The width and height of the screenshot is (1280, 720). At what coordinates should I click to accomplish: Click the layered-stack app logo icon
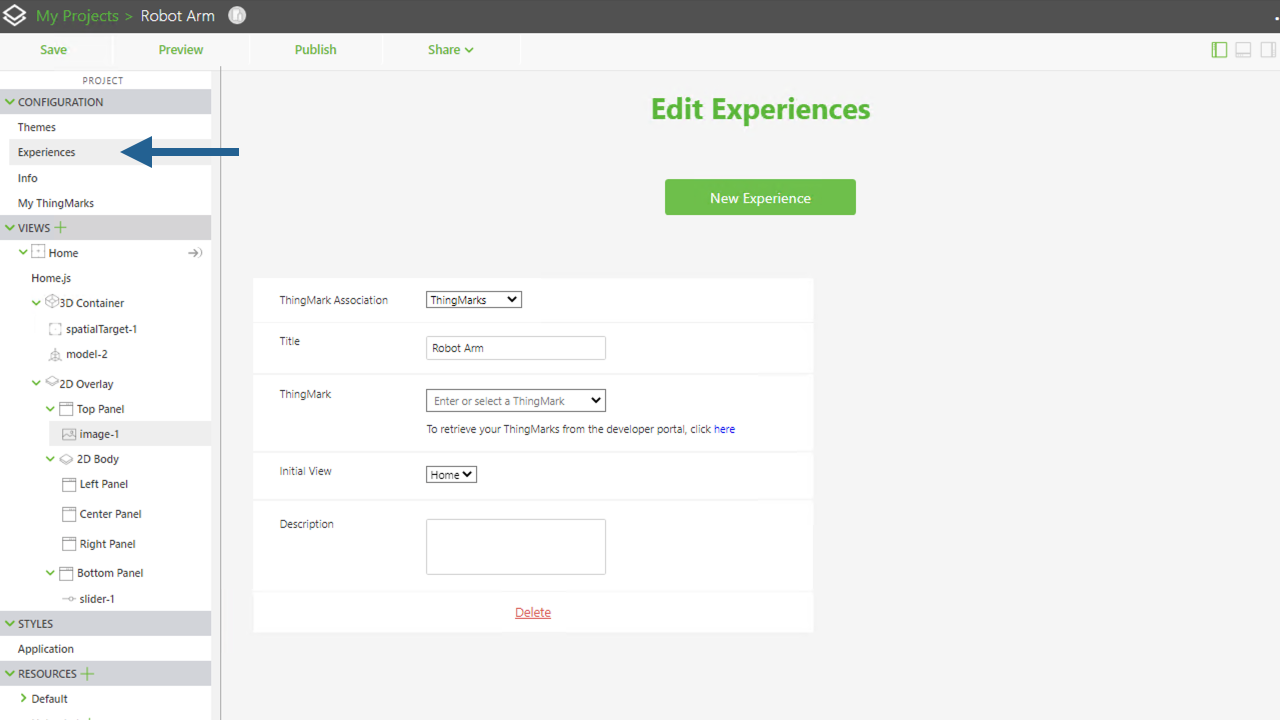pyautogui.click(x=15, y=16)
